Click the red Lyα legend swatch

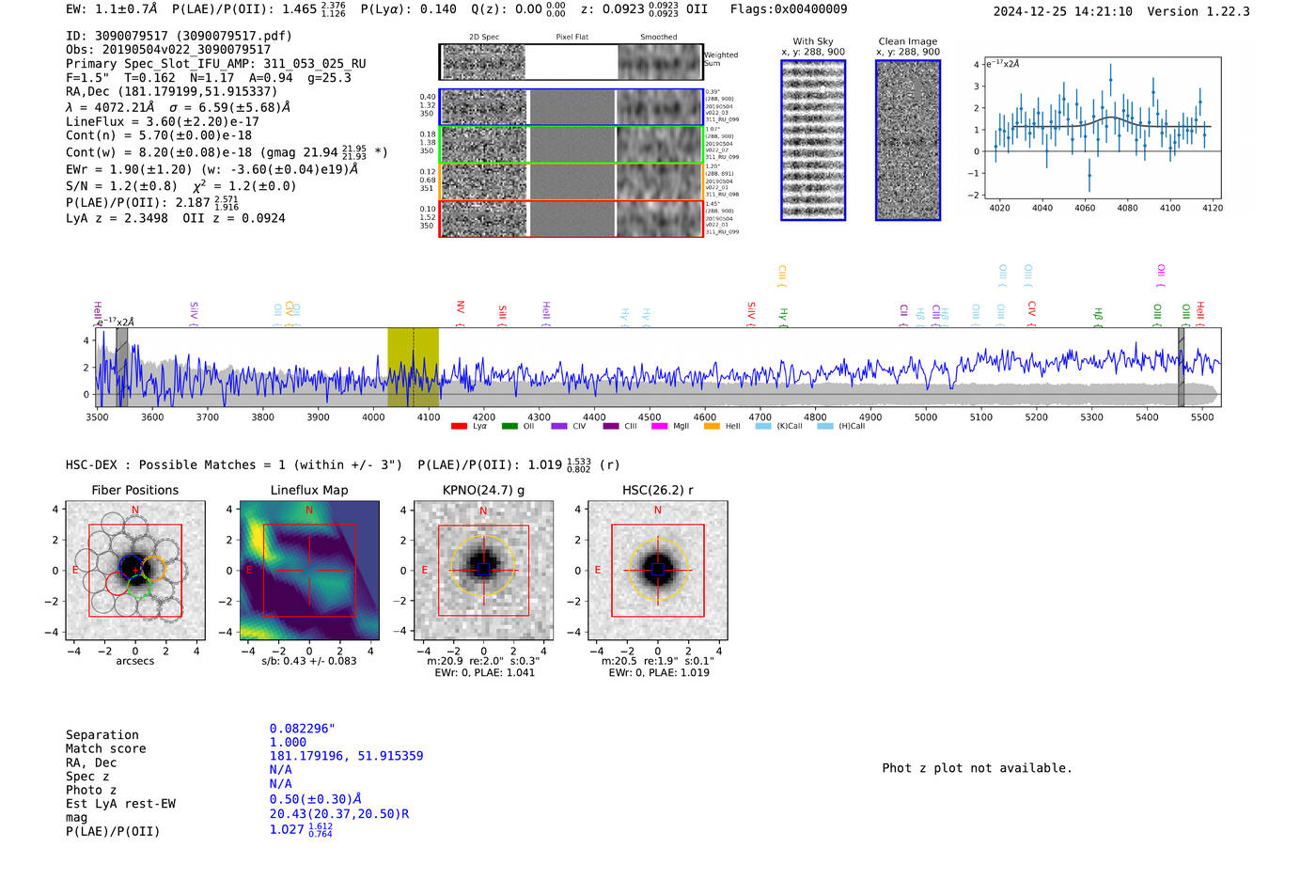click(x=459, y=427)
